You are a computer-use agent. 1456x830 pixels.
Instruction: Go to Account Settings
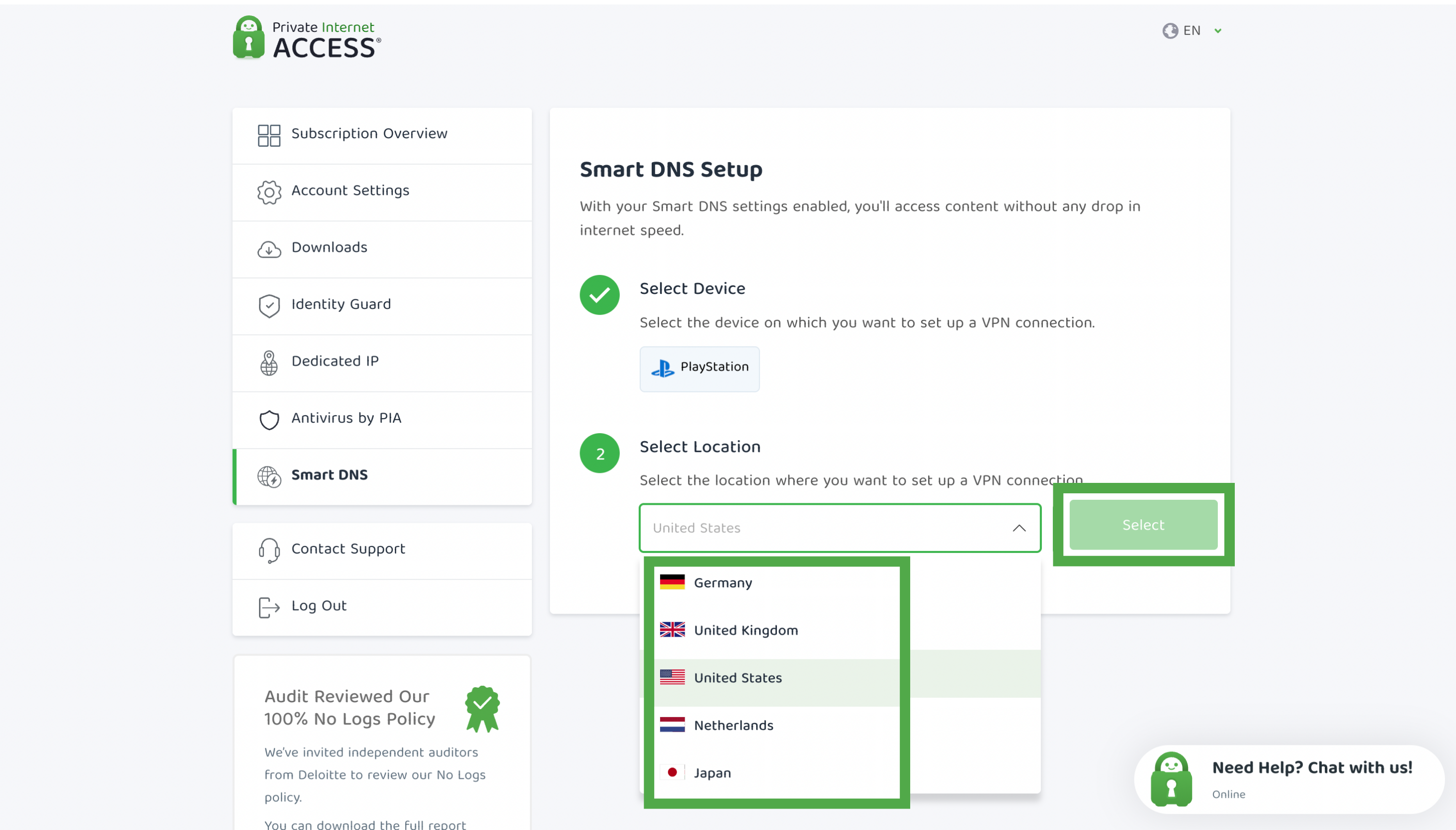382,192
